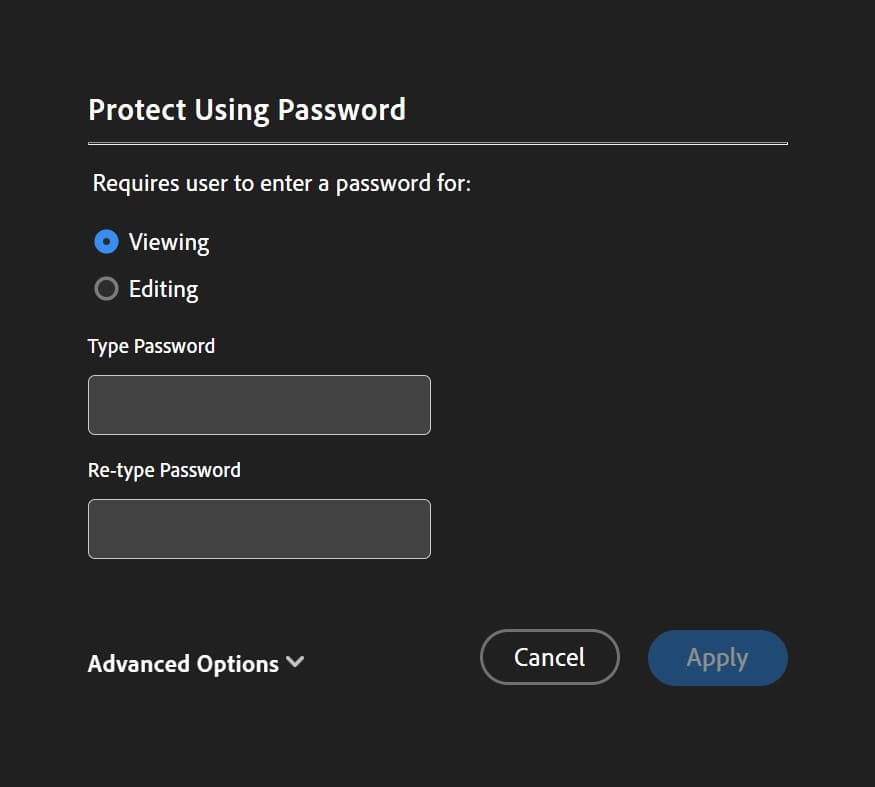The width and height of the screenshot is (875, 787).
Task: Click the down chevron beside Advanced Options
Action: coord(295,662)
